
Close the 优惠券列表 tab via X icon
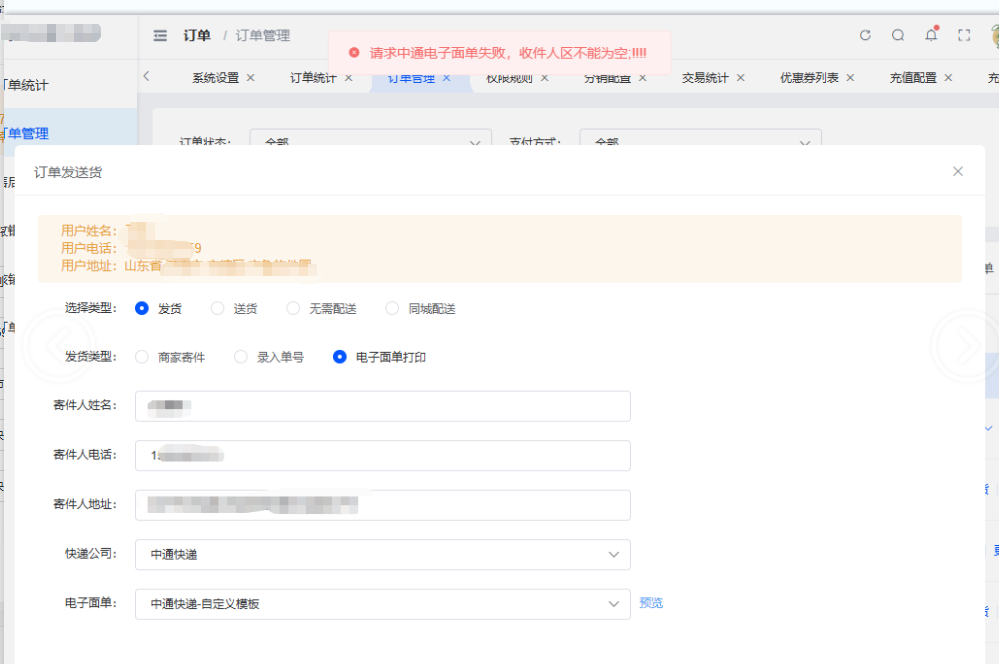point(850,77)
